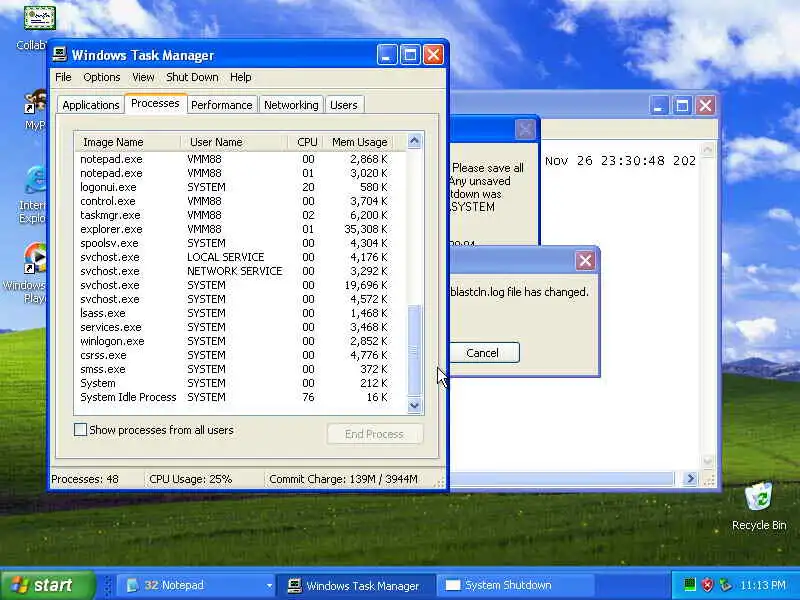Click the End Process button
Viewport: 800px width, 600px height.
[x=374, y=434]
